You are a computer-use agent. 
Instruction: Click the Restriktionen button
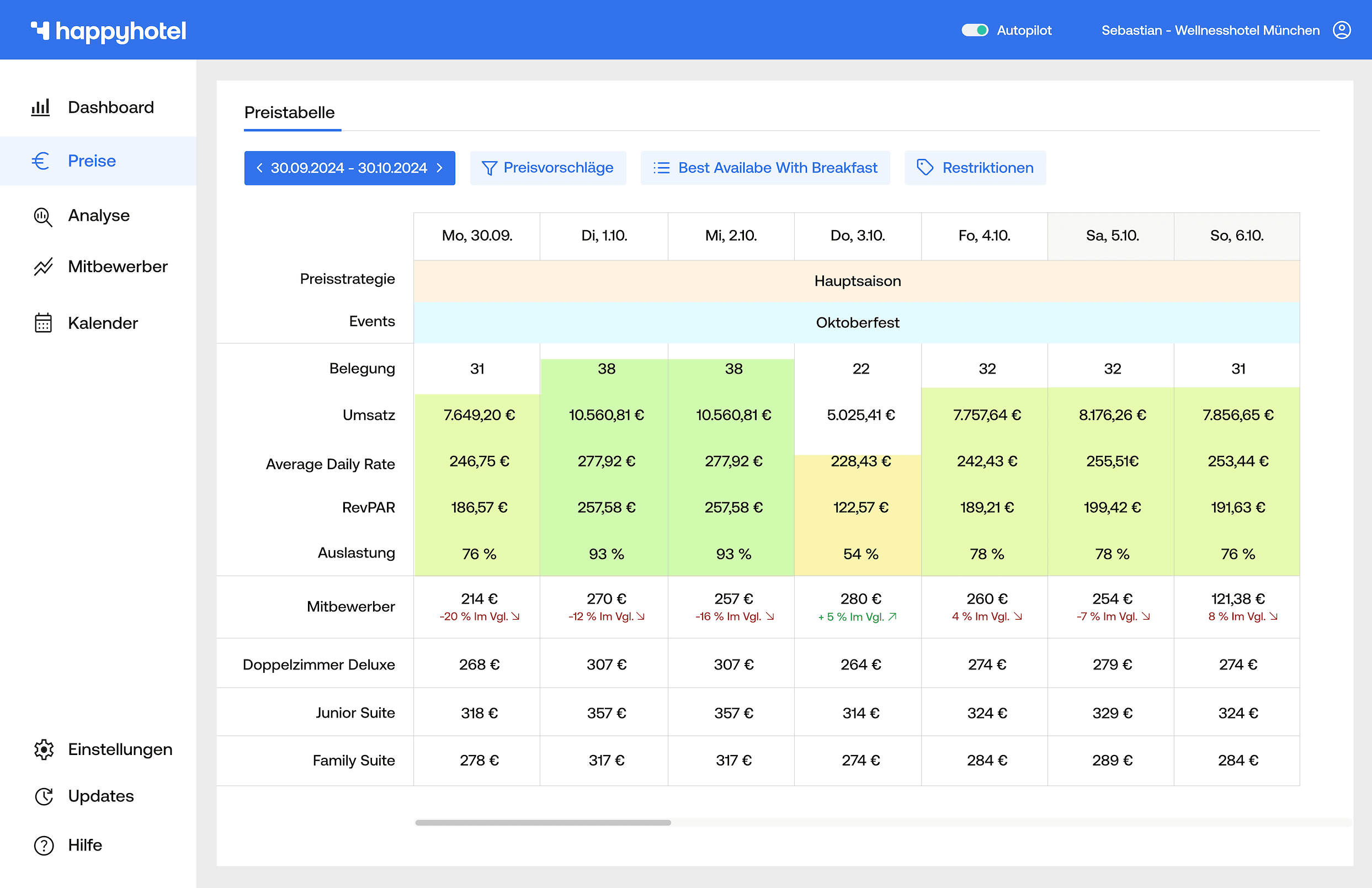[975, 168]
